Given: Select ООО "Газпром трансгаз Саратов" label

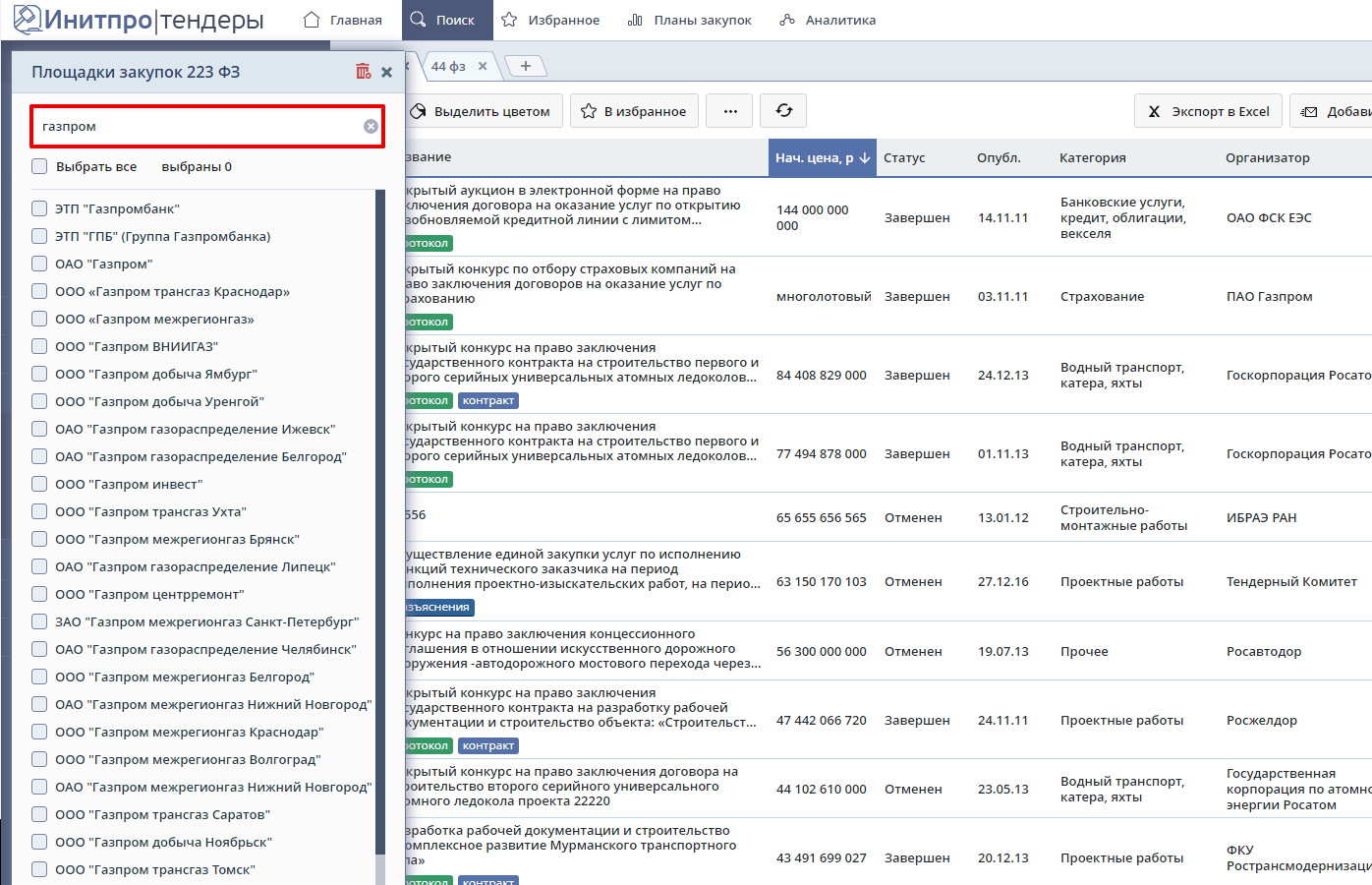Looking at the screenshot, I should tap(162, 814).
